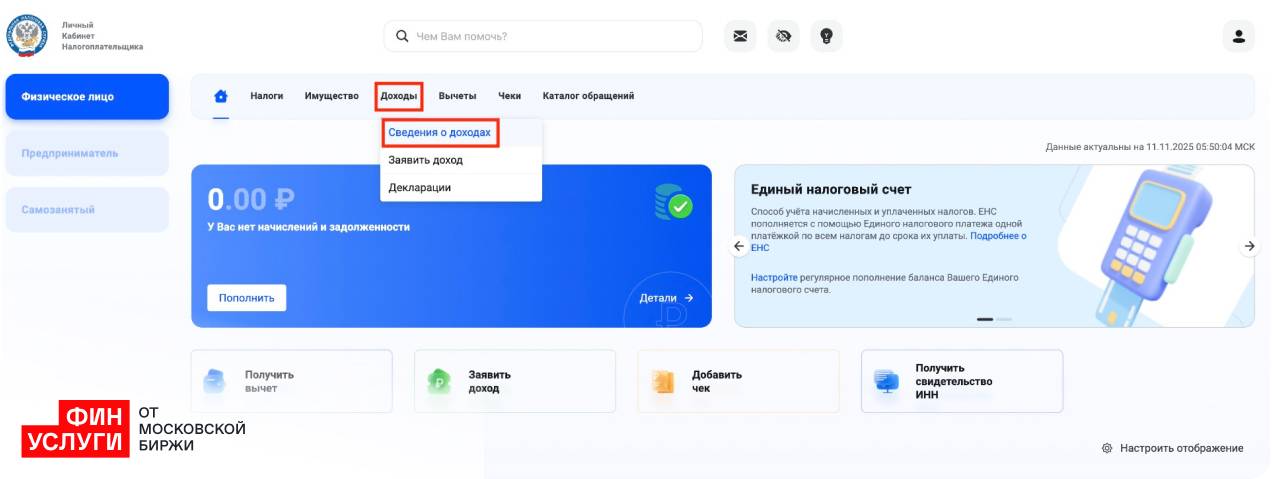Go to previous banner with left arrow
This screenshot has height=479, width=1272.
coord(740,246)
